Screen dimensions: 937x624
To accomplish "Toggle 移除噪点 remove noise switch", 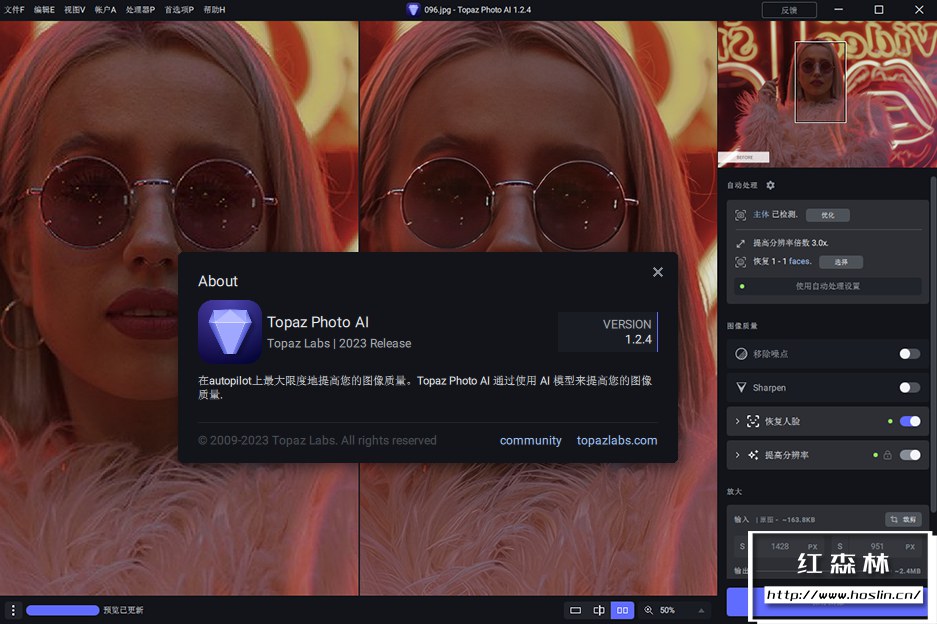I will point(910,354).
